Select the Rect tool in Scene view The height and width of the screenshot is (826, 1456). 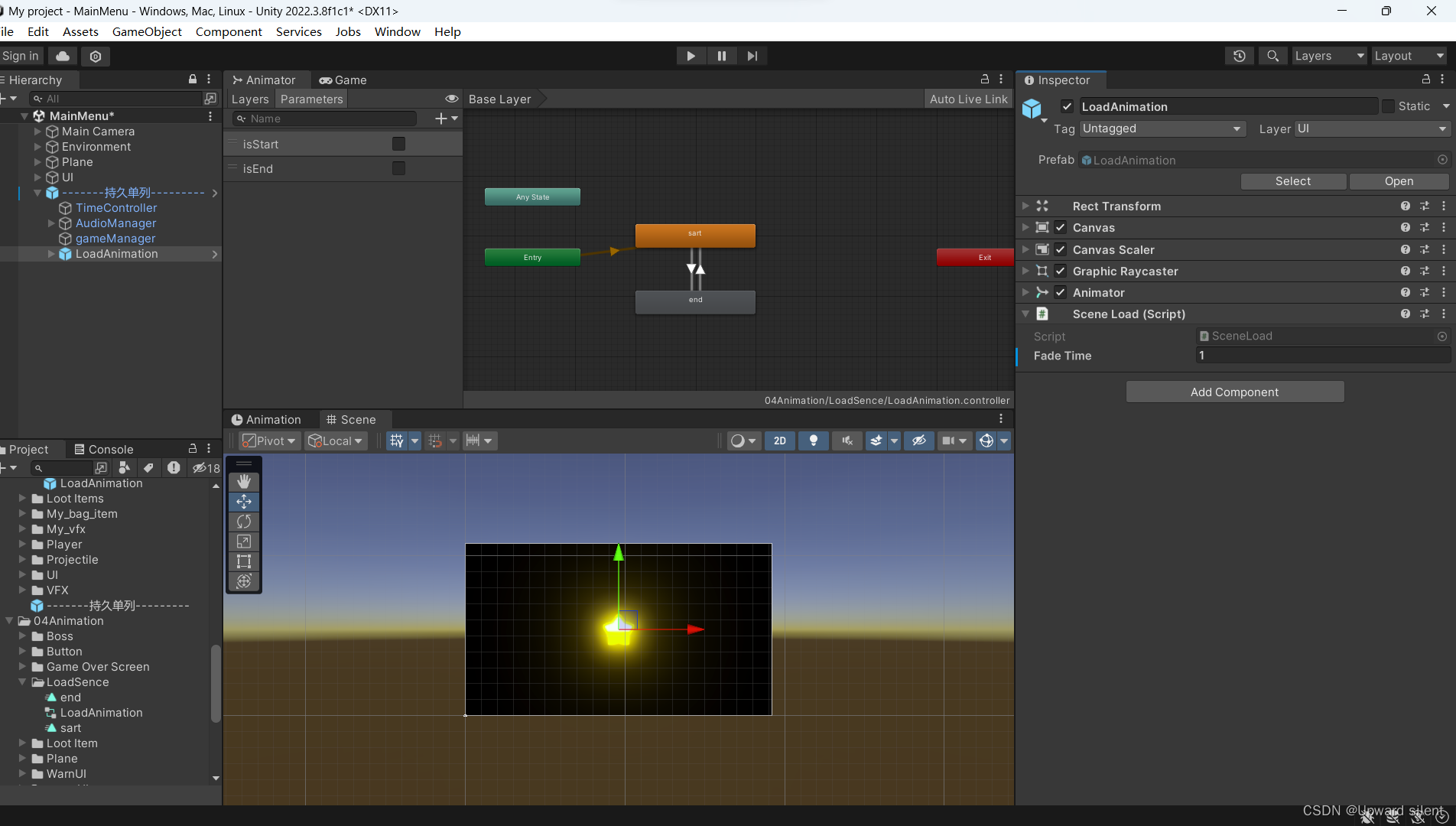244,561
